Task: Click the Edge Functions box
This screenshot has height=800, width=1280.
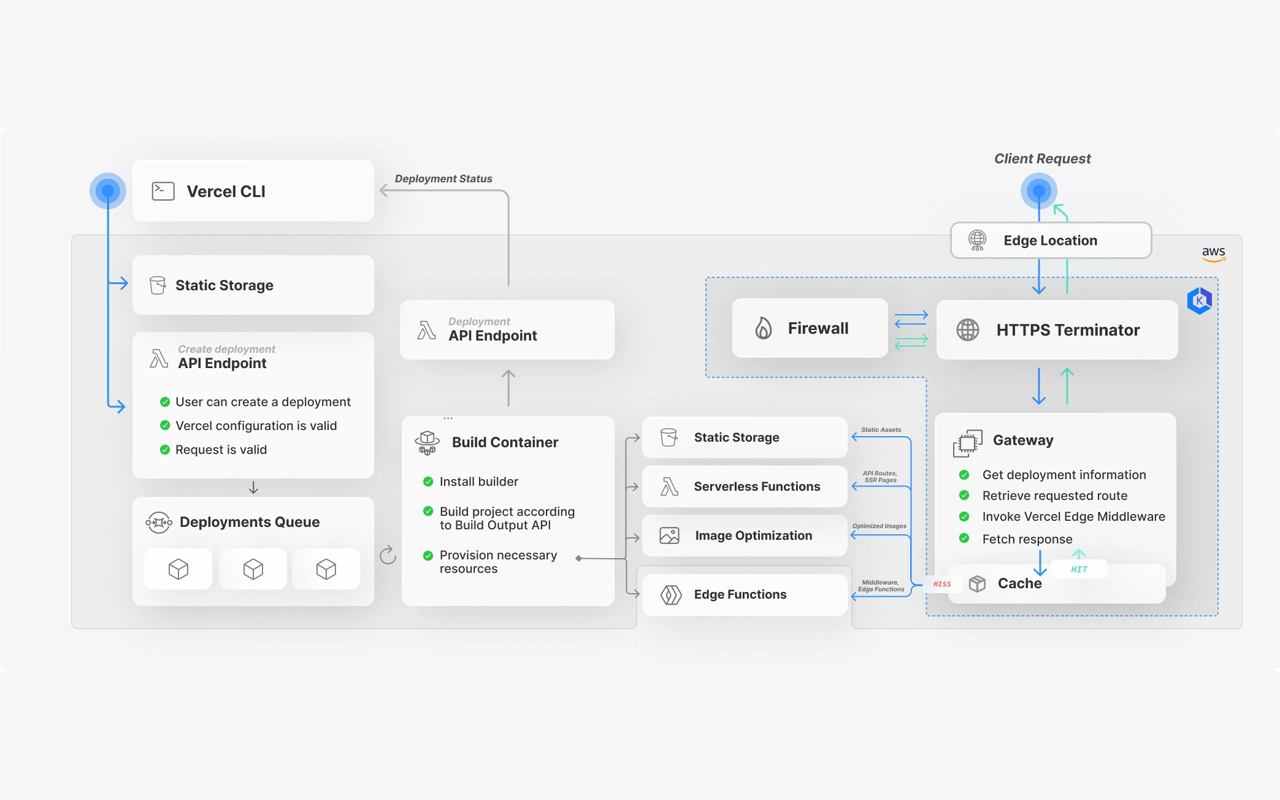Action: (x=745, y=594)
